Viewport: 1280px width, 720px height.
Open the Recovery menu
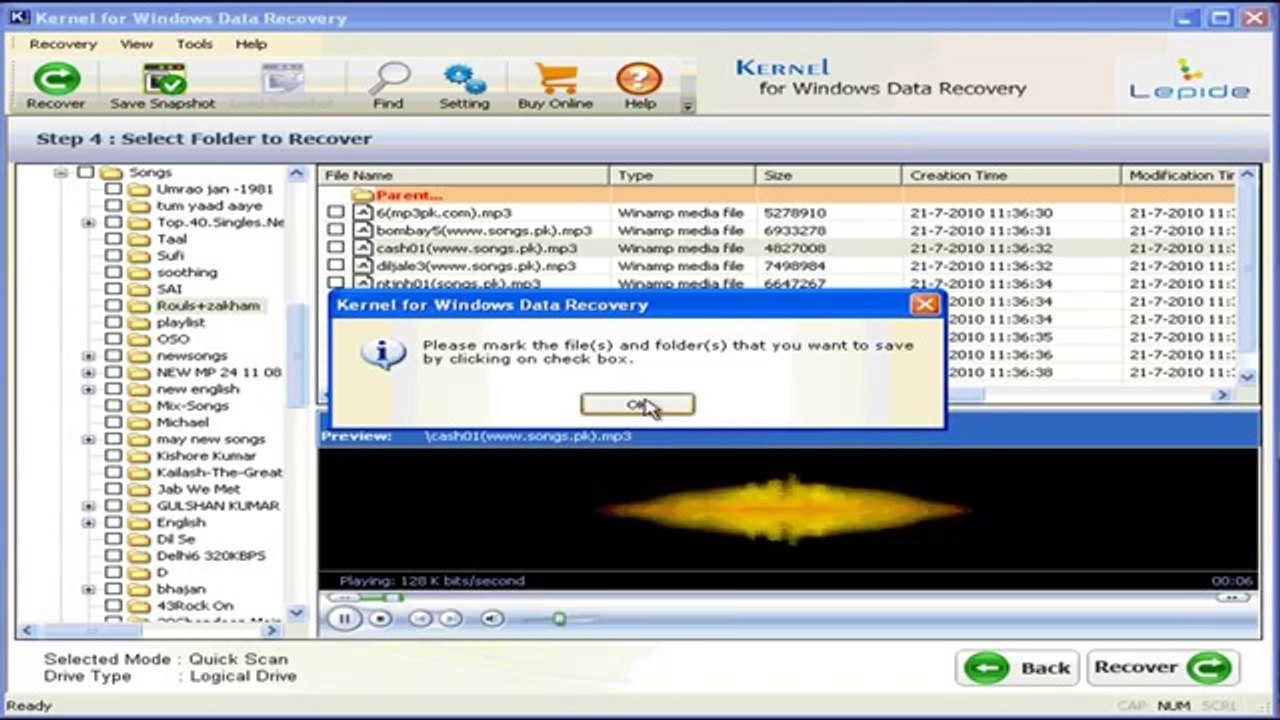tap(63, 44)
